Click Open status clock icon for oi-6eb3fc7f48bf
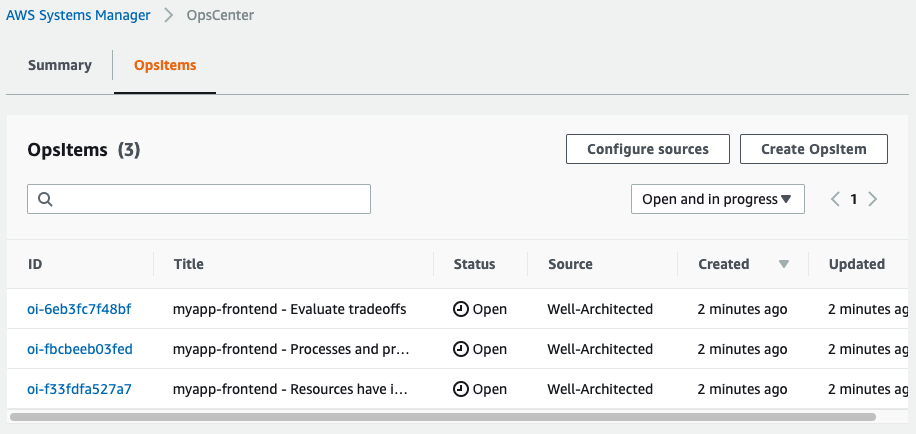Screen dimensions: 916x434 point(461,309)
